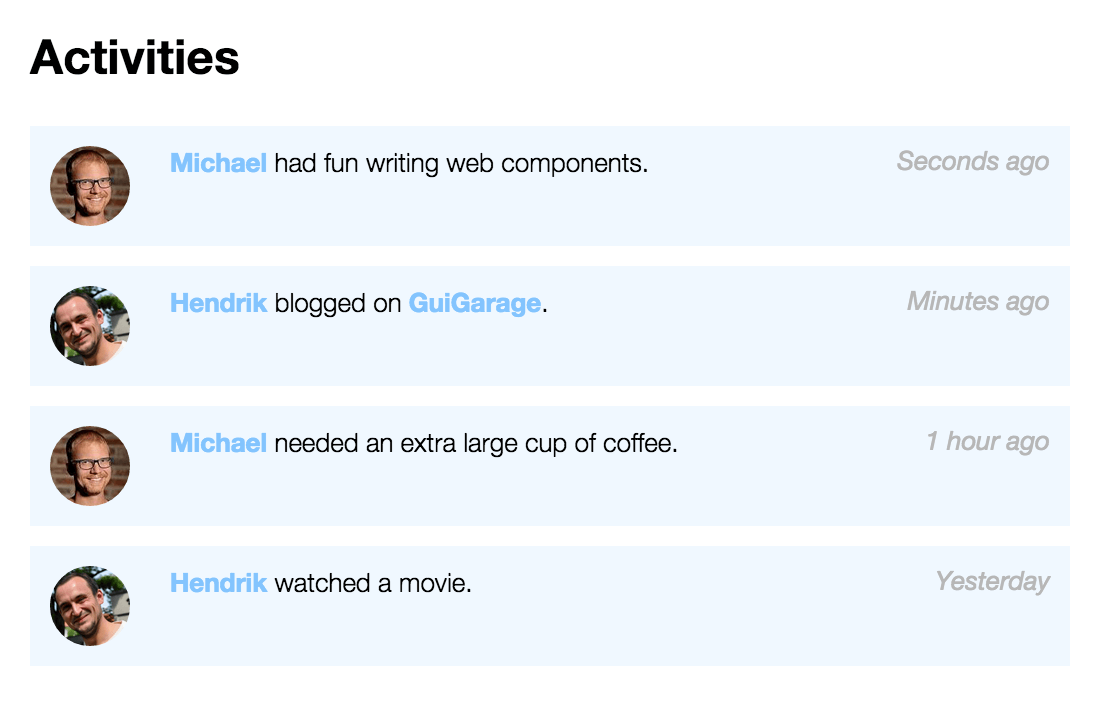Open Hendrik's name link in the movie entry
The image size is (1120, 710).
click(218, 583)
